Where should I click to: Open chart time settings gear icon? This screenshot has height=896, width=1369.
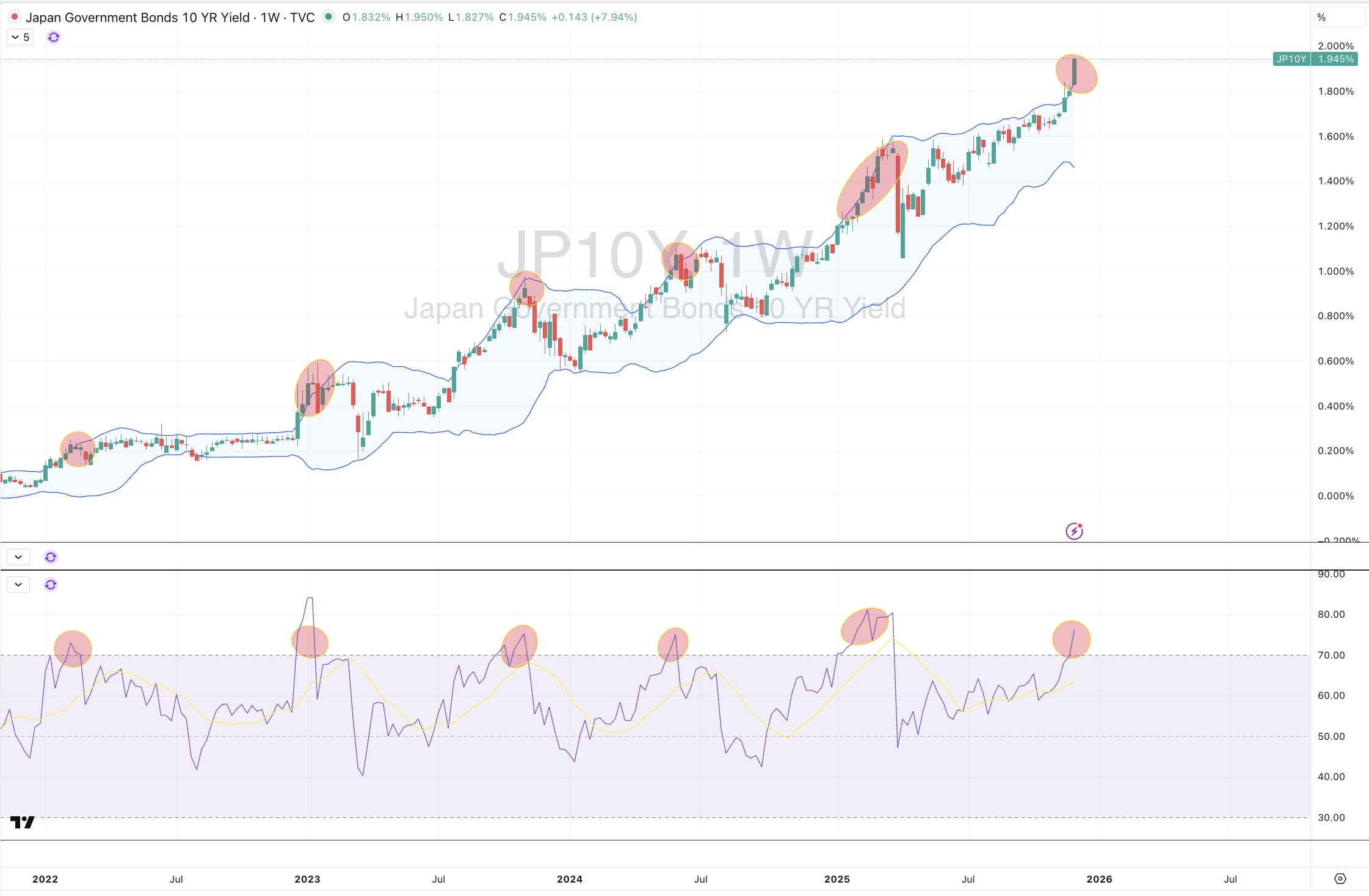(1340, 879)
